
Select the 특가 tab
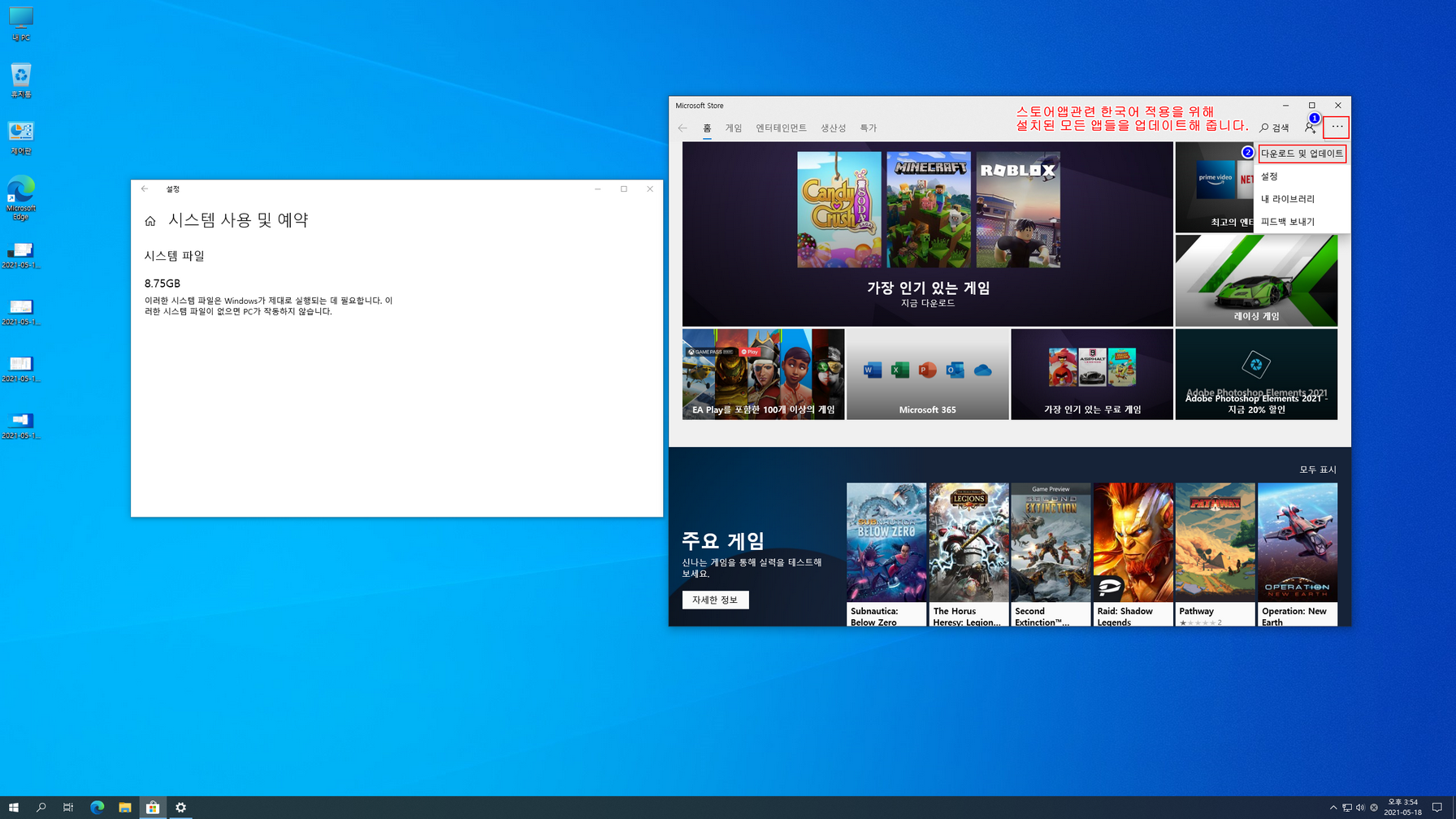click(x=869, y=128)
